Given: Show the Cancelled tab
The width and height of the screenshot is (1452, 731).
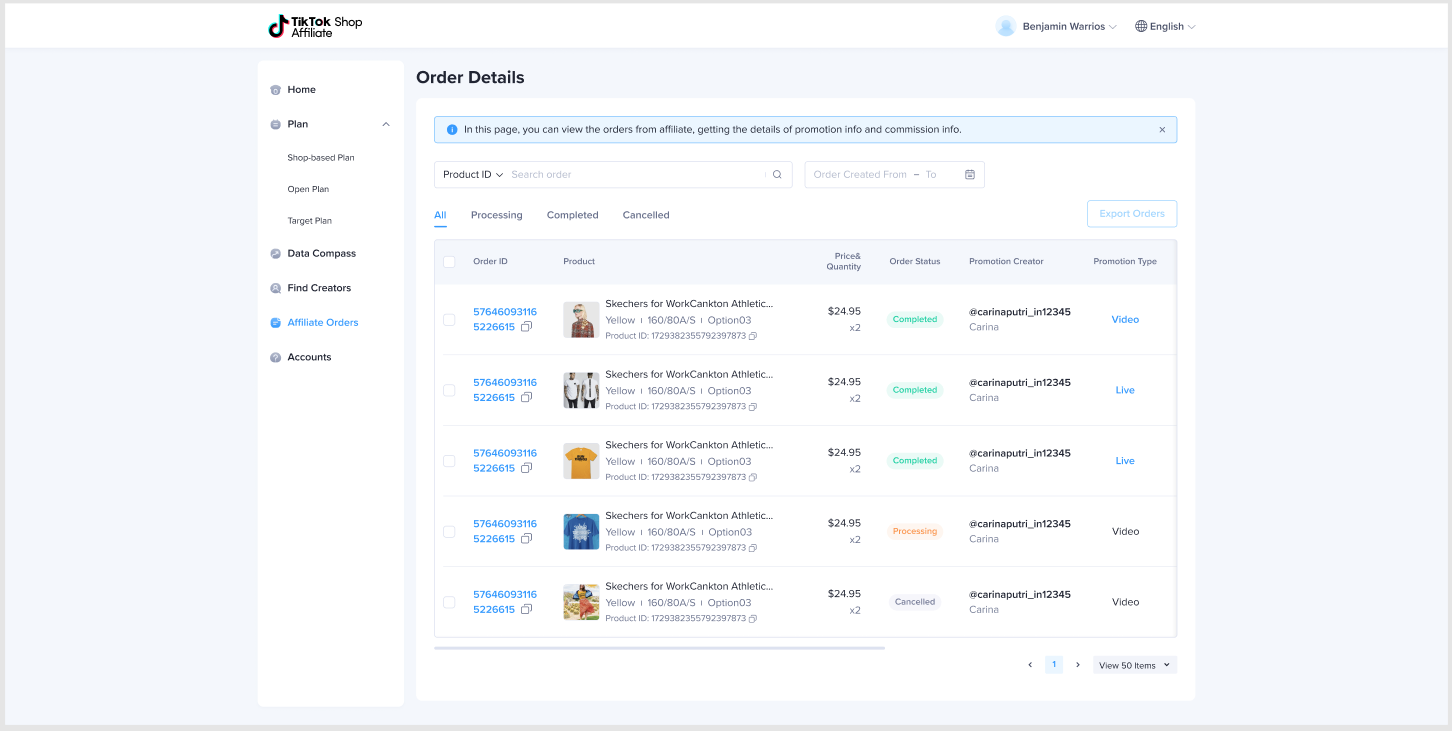Looking at the screenshot, I should click(646, 216).
